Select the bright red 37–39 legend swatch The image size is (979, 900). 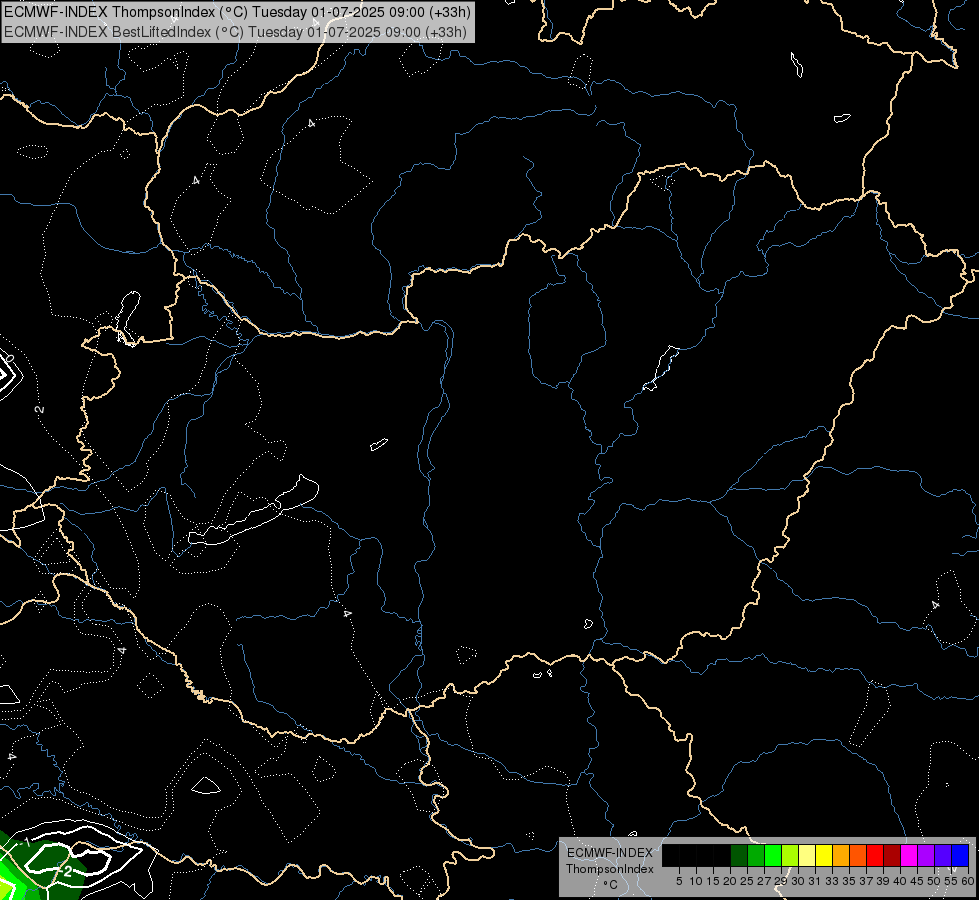click(875, 855)
